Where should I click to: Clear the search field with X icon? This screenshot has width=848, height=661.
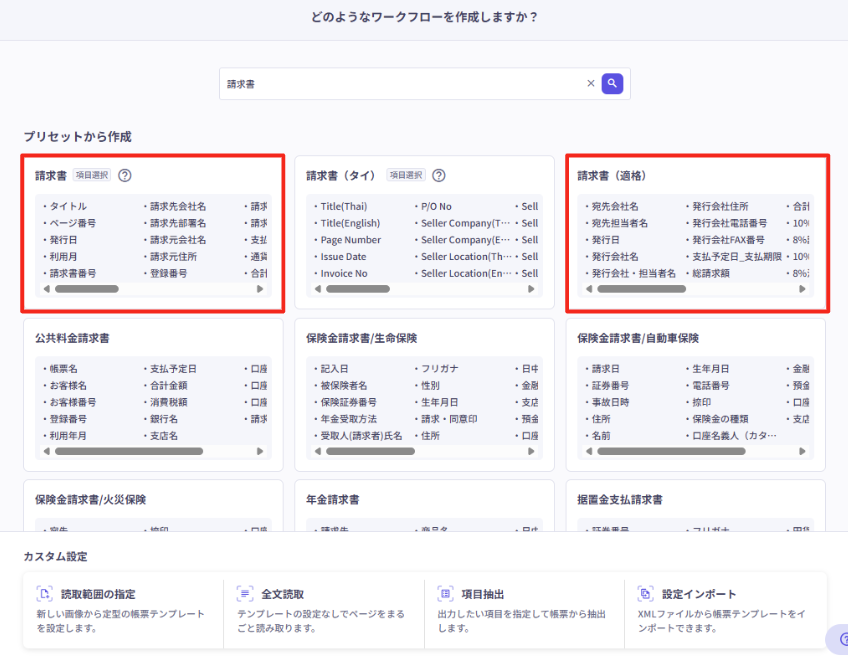(590, 84)
